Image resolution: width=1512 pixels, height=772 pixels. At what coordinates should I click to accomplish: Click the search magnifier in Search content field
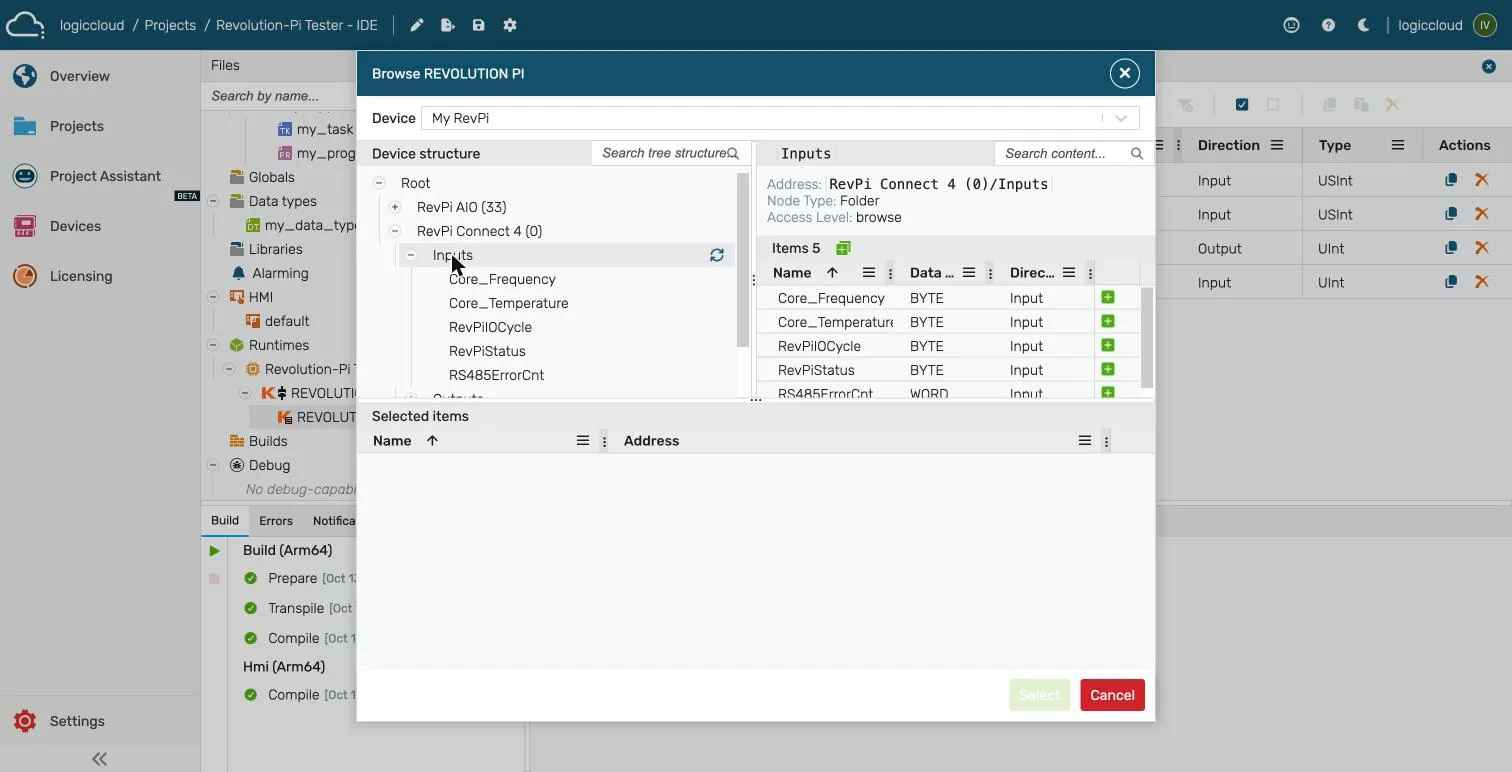point(1137,153)
